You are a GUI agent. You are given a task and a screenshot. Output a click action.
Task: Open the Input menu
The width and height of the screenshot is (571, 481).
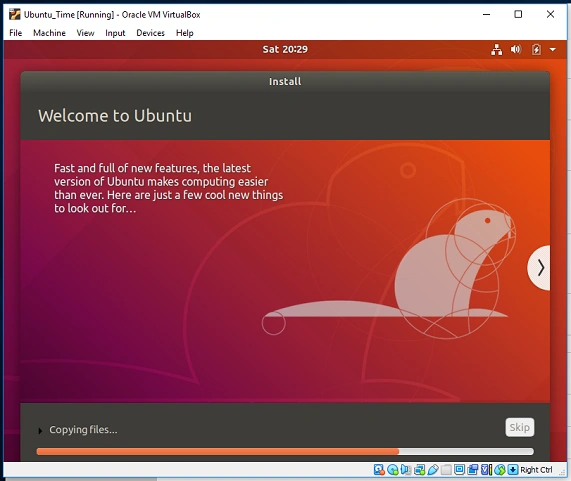pos(115,33)
